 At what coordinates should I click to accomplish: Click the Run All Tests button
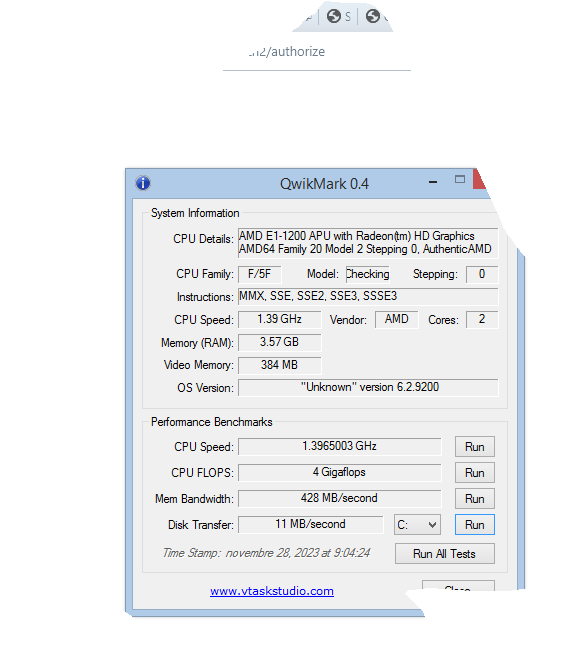point(444,554)
